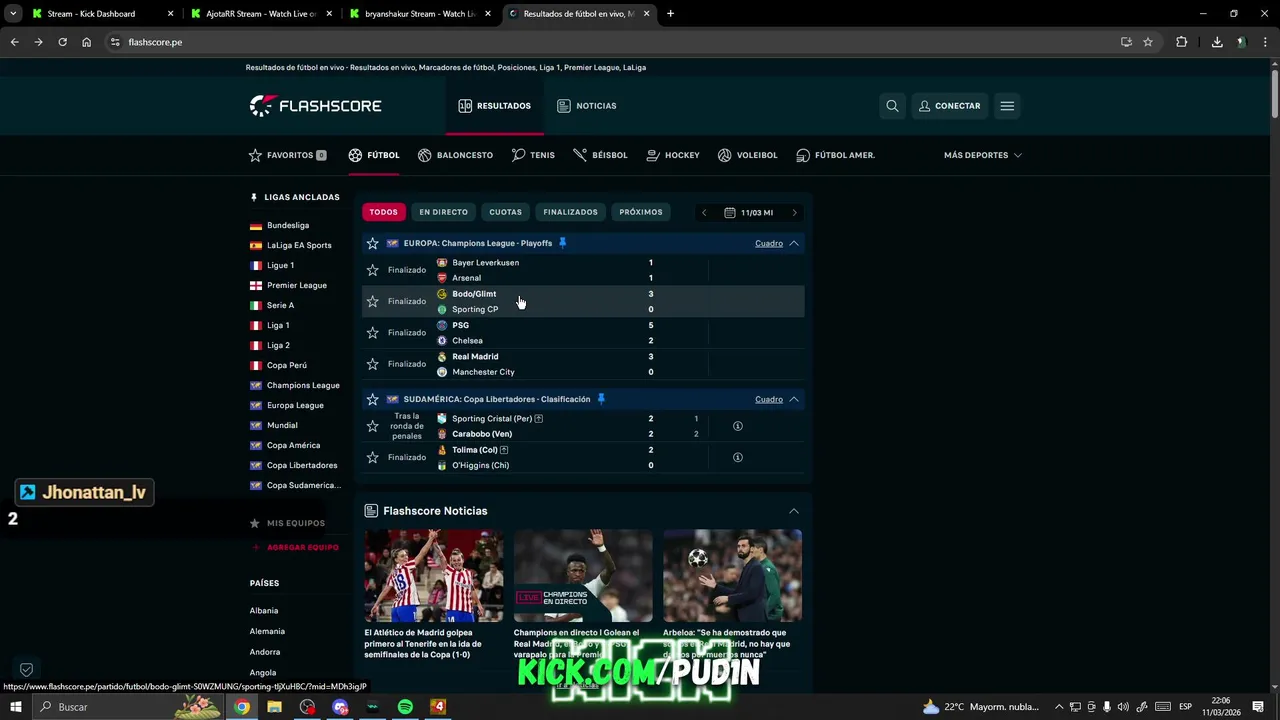This screenshot has width=1280, height=720.
Task: Go to previous day arrow
Action: [704, 213]
